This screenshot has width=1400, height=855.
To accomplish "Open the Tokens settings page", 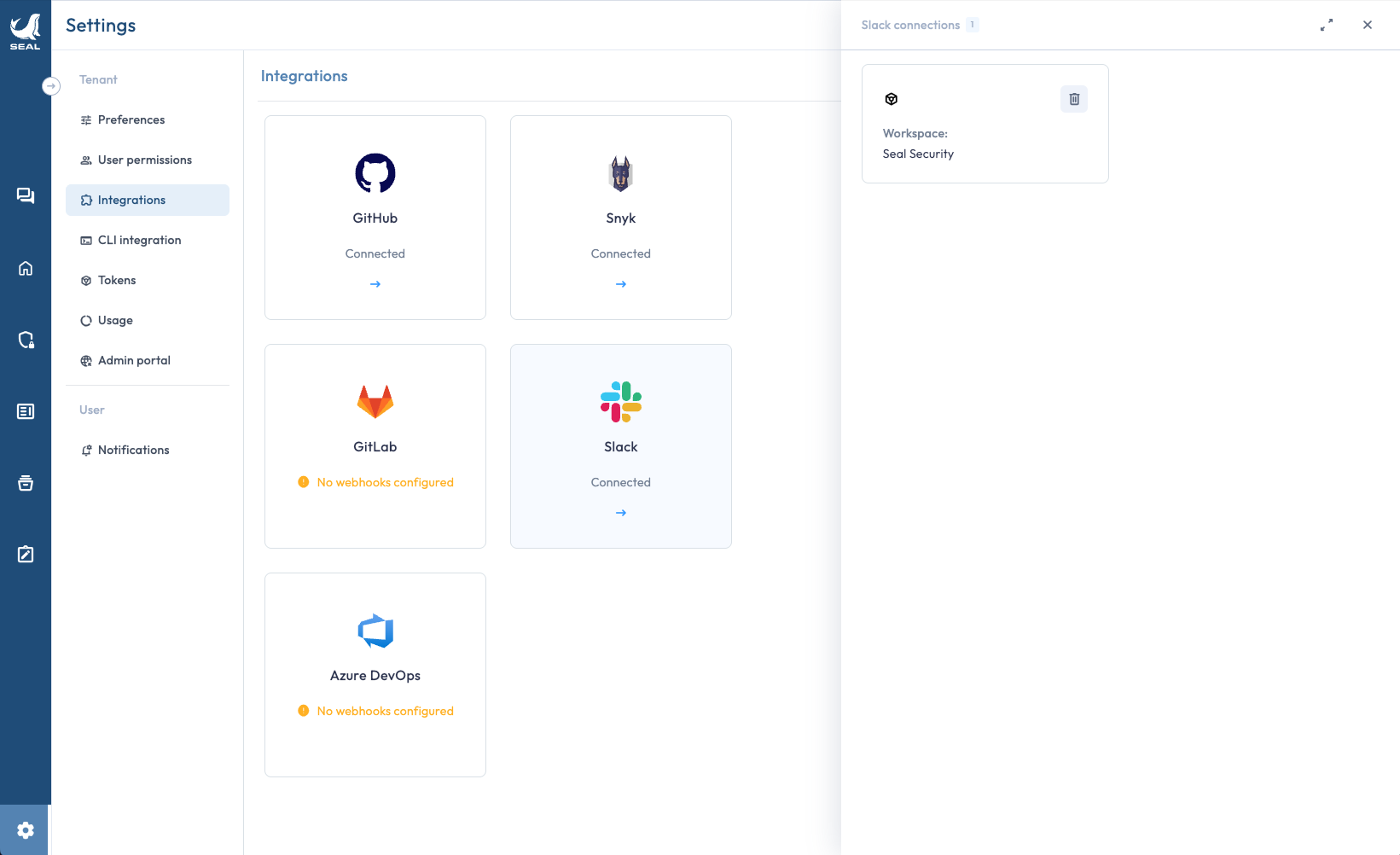I will pos(148,280).
